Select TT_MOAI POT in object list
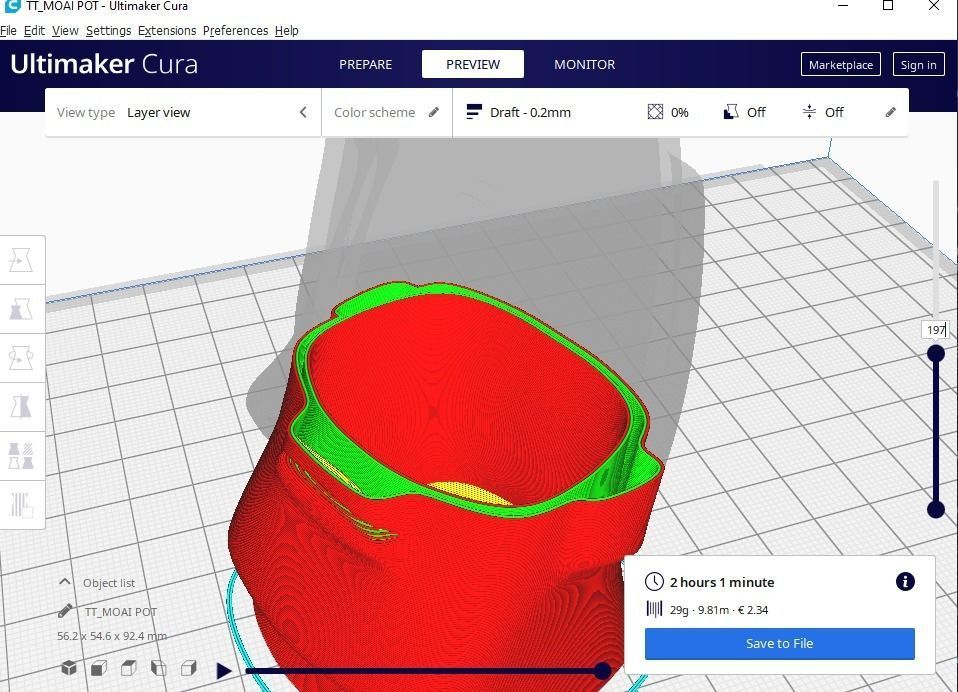The image size is (958, 692). pos(120,611)
